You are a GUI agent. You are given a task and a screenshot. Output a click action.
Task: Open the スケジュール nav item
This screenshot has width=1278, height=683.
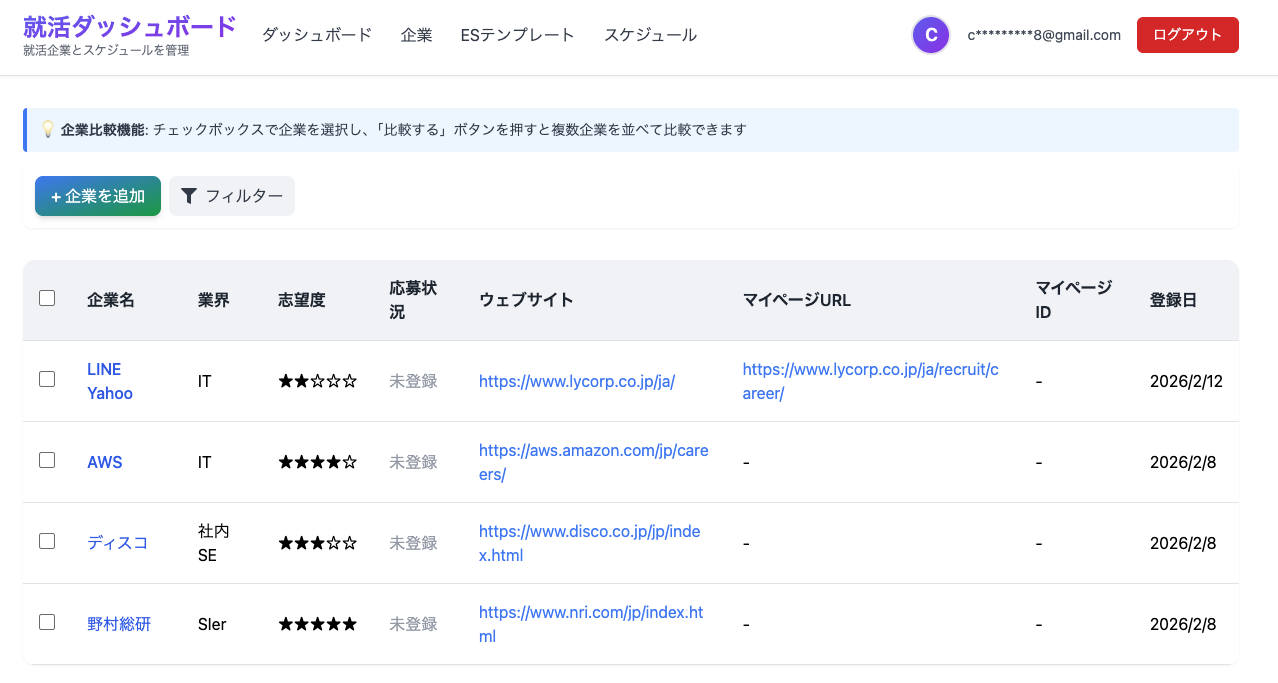pos(650,35)
